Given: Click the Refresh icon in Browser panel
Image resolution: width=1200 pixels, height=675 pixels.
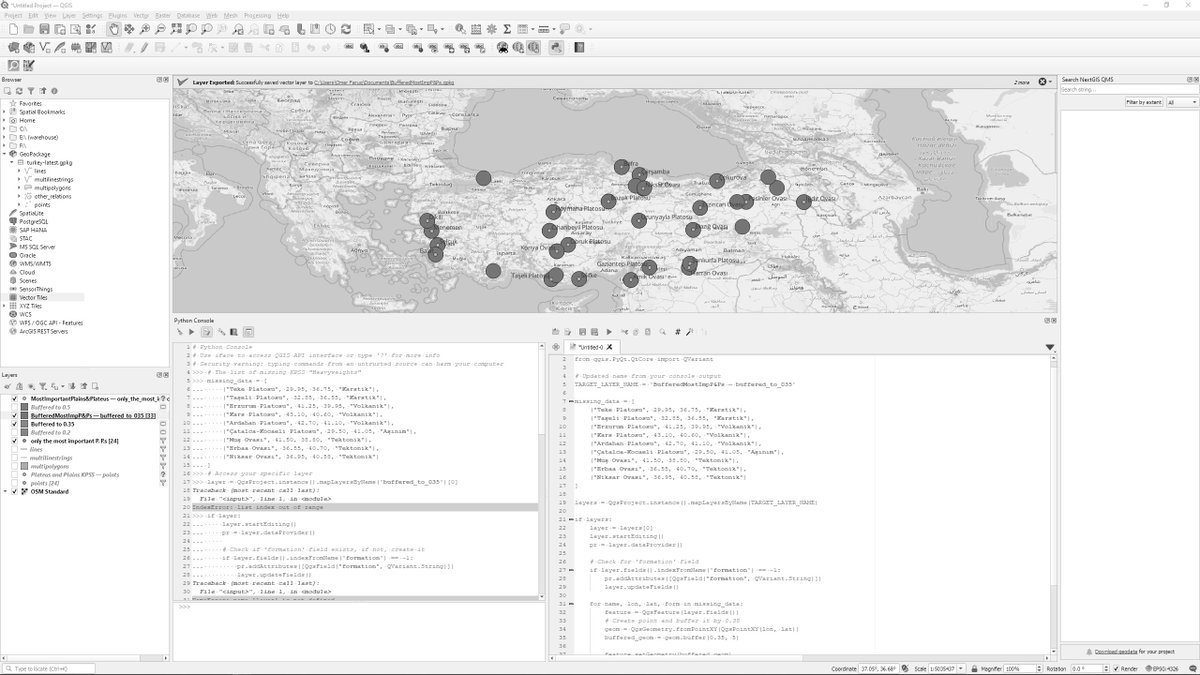Looking at the screenshot, I should point(19,91).
